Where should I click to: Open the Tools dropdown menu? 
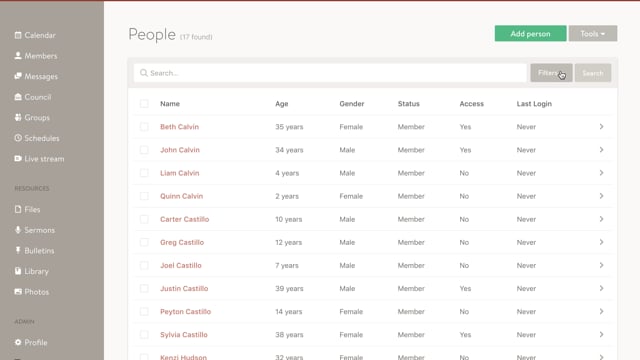tap(593, 33)
